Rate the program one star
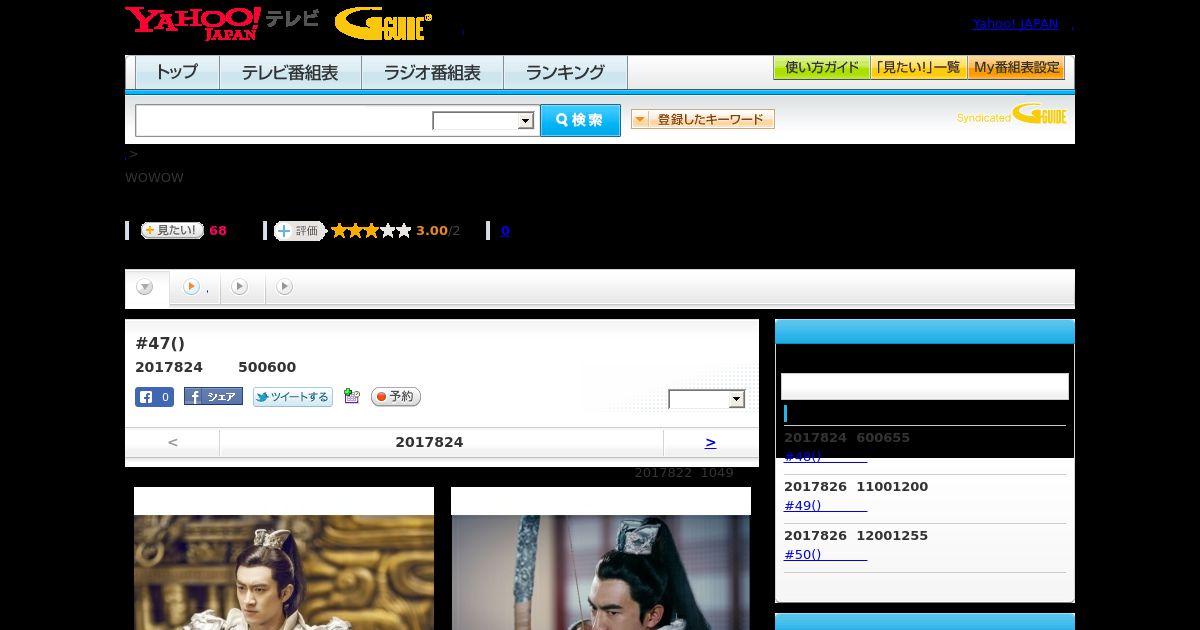Screen dimensions: 1200x630 tap(339, 231)
